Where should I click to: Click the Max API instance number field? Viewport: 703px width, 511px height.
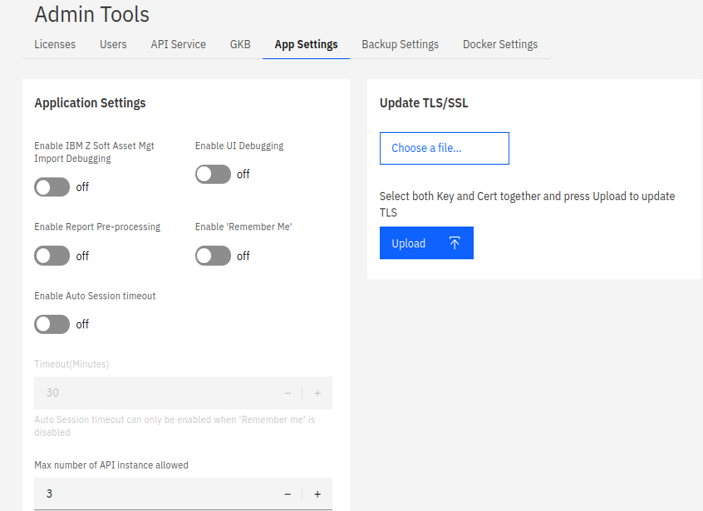point(150,494)
